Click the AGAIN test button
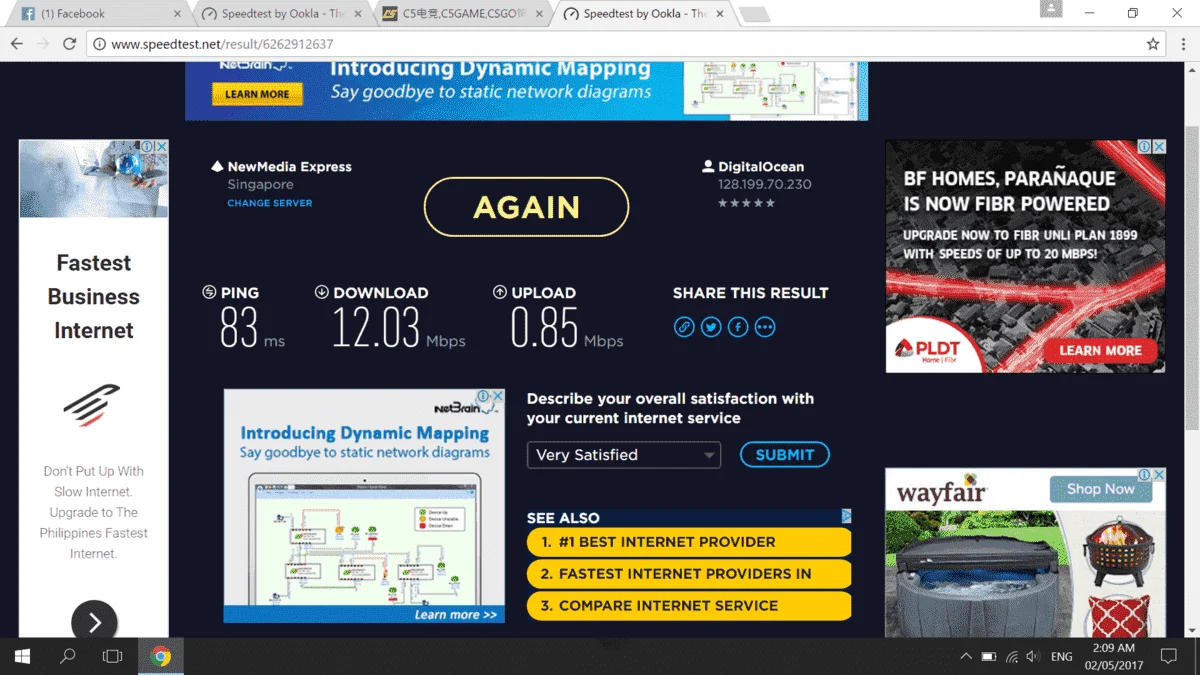The image size is (1200, 675). coord(526,207)
